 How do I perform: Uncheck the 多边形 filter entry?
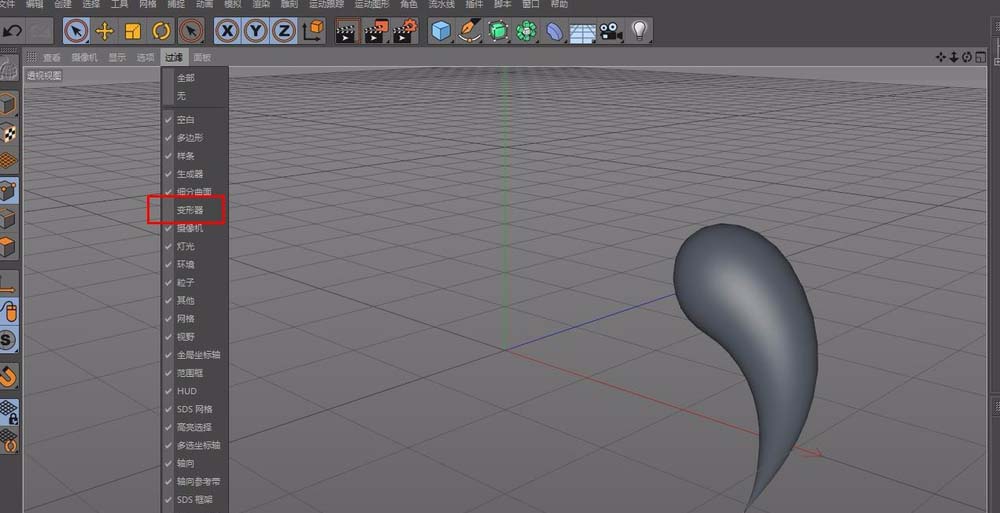190,138
